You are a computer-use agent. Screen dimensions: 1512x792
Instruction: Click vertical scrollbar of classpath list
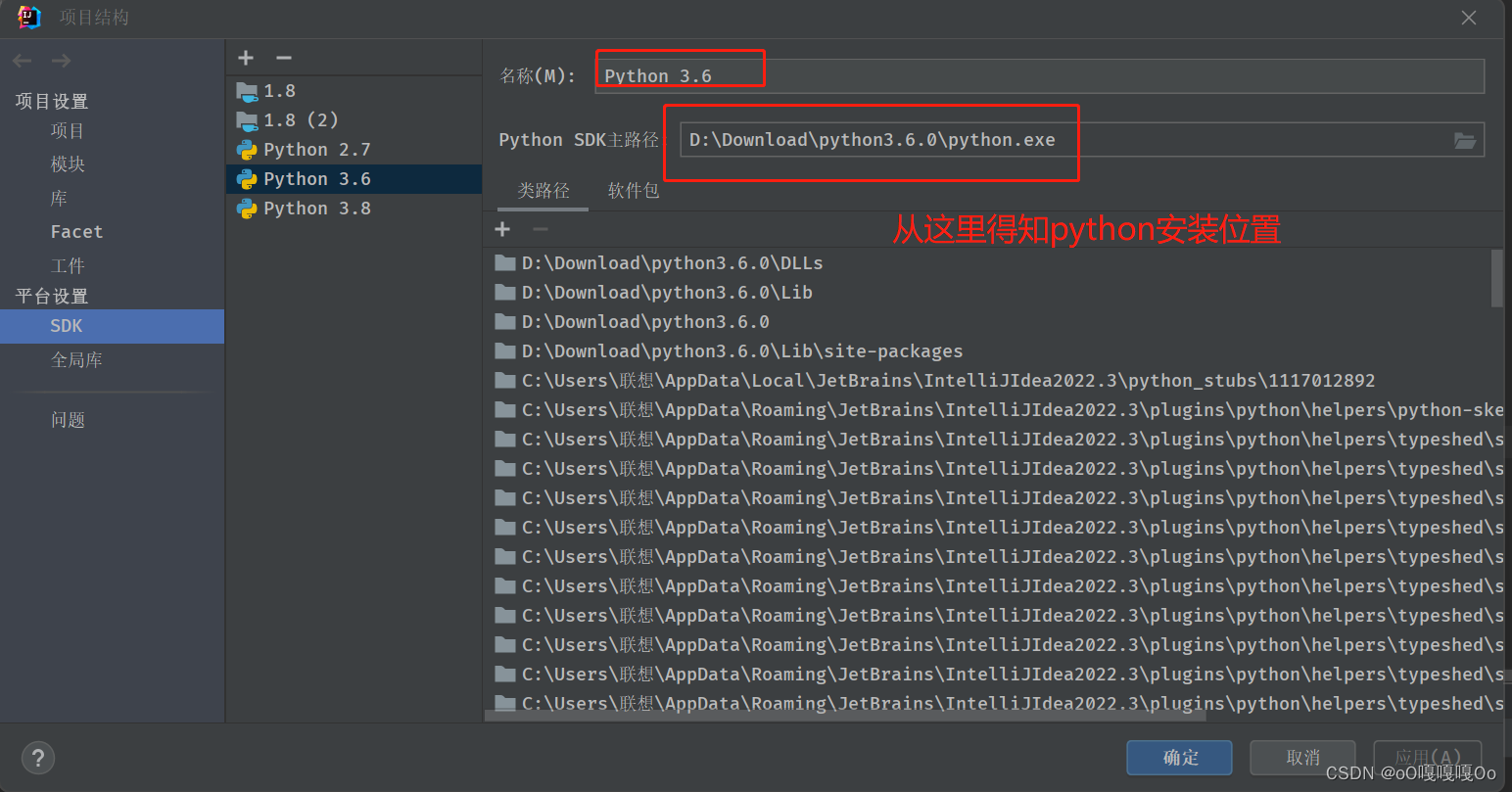click(1496, 278)
